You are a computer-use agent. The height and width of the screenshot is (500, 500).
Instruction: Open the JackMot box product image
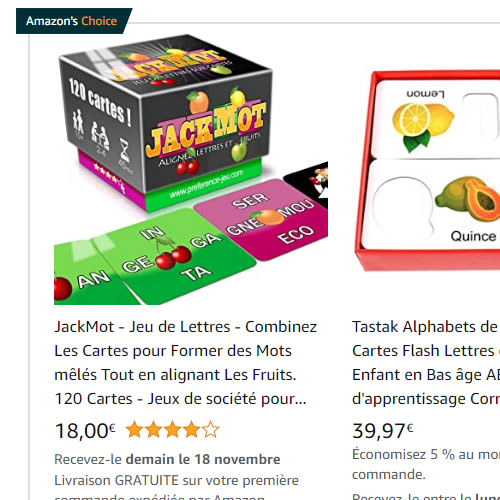tap(191, 169)
